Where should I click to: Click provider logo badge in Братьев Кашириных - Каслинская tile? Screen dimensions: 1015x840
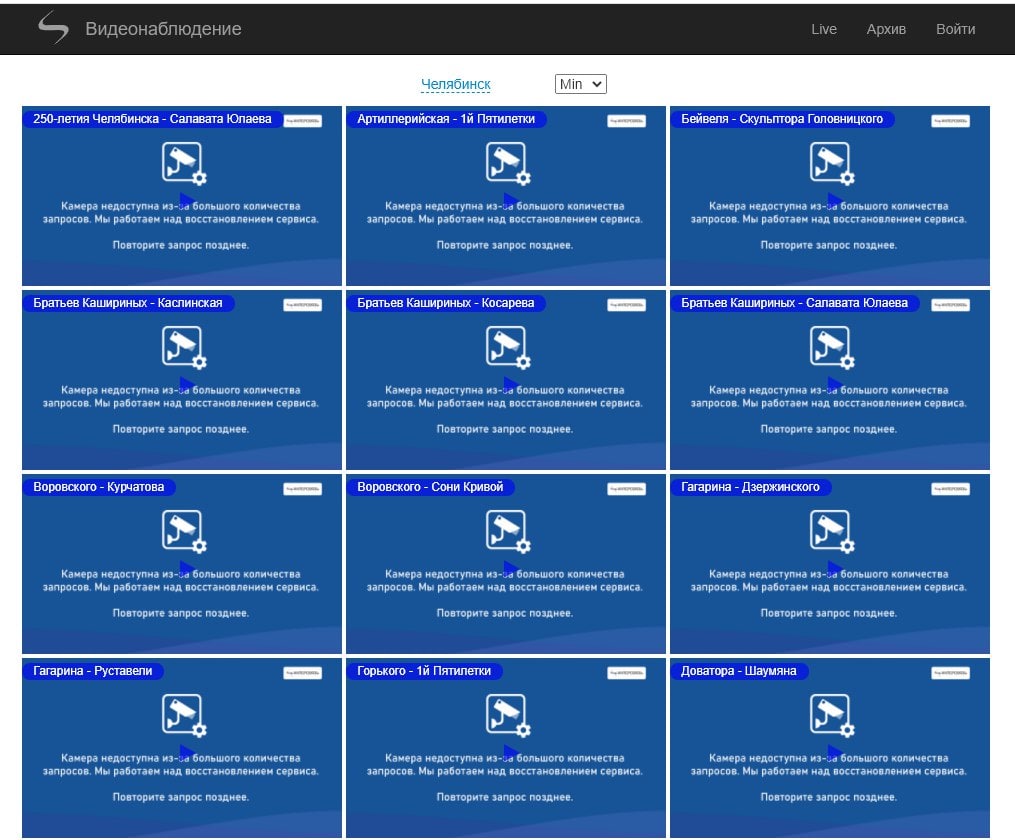click(x=302, y=305)
